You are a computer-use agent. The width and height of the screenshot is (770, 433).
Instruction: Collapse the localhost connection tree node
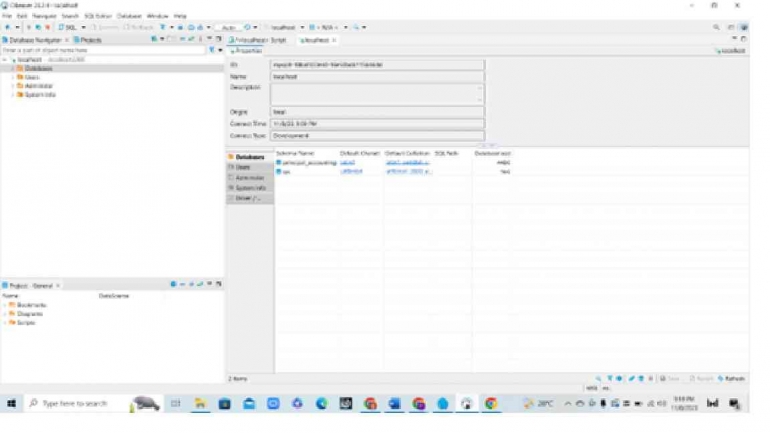(x=5, y=59)
